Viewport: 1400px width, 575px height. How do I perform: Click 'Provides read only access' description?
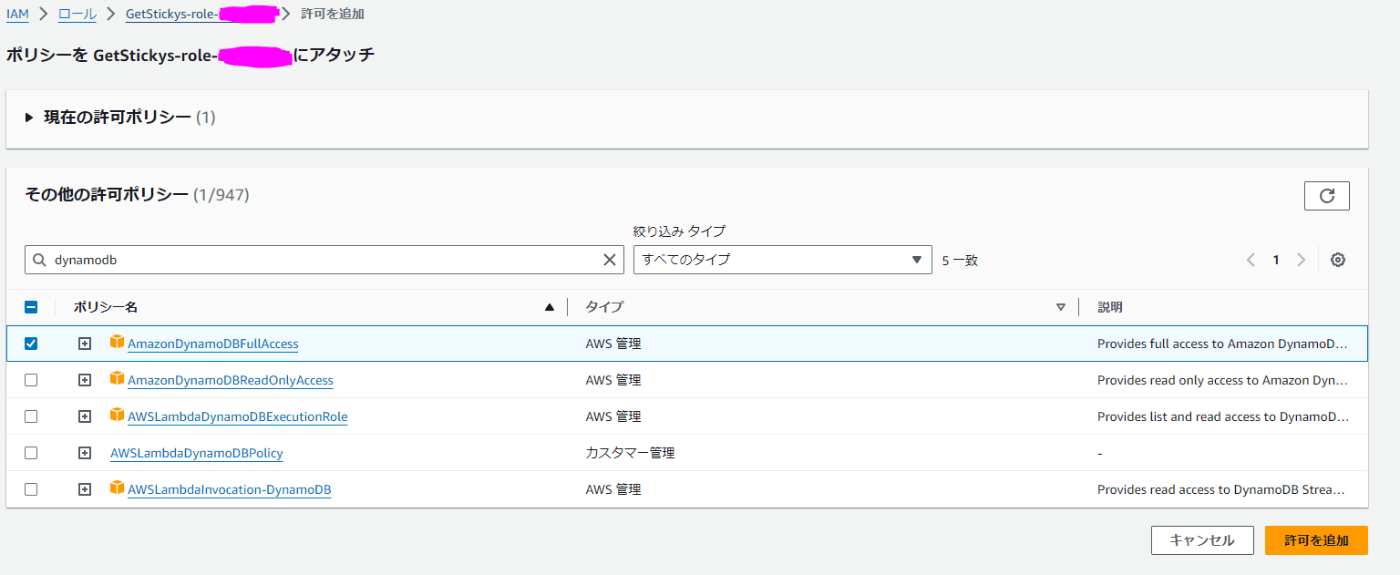point(1222,381)
